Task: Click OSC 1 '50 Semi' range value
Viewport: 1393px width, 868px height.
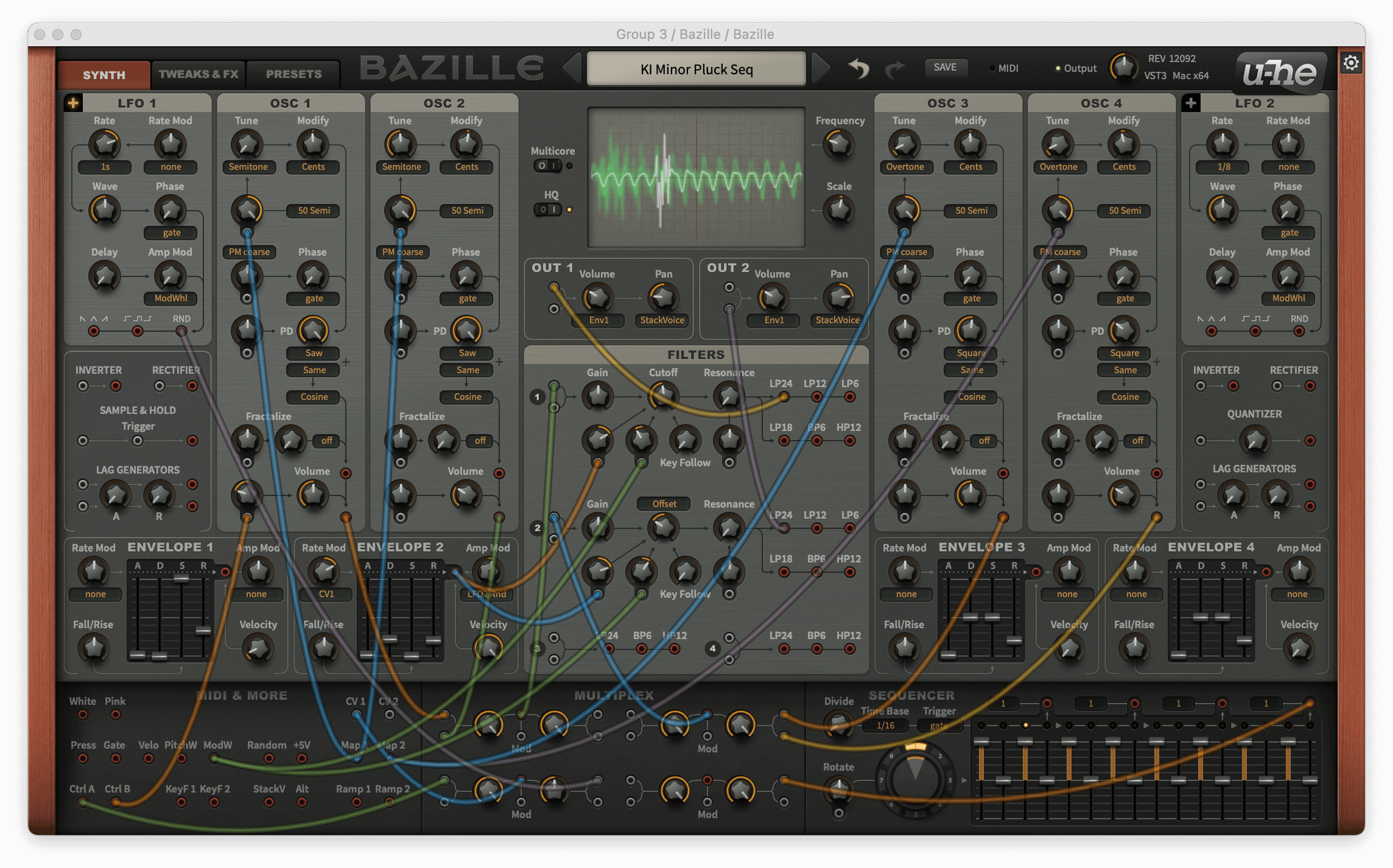Action: [314, 211]
